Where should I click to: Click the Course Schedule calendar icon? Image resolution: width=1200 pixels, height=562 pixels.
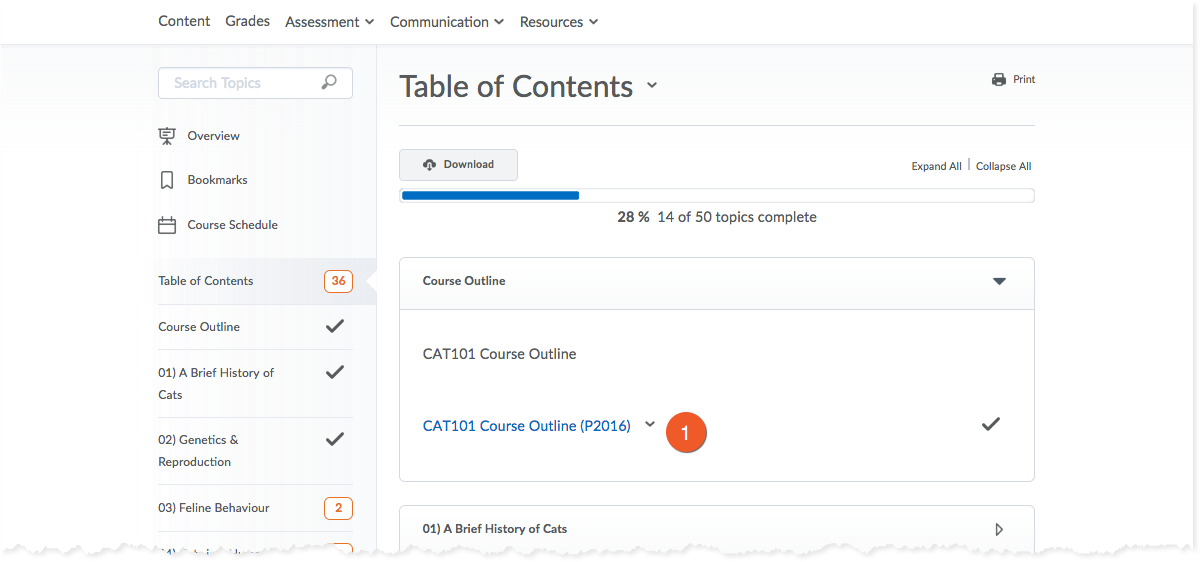(x=167, y=225)
